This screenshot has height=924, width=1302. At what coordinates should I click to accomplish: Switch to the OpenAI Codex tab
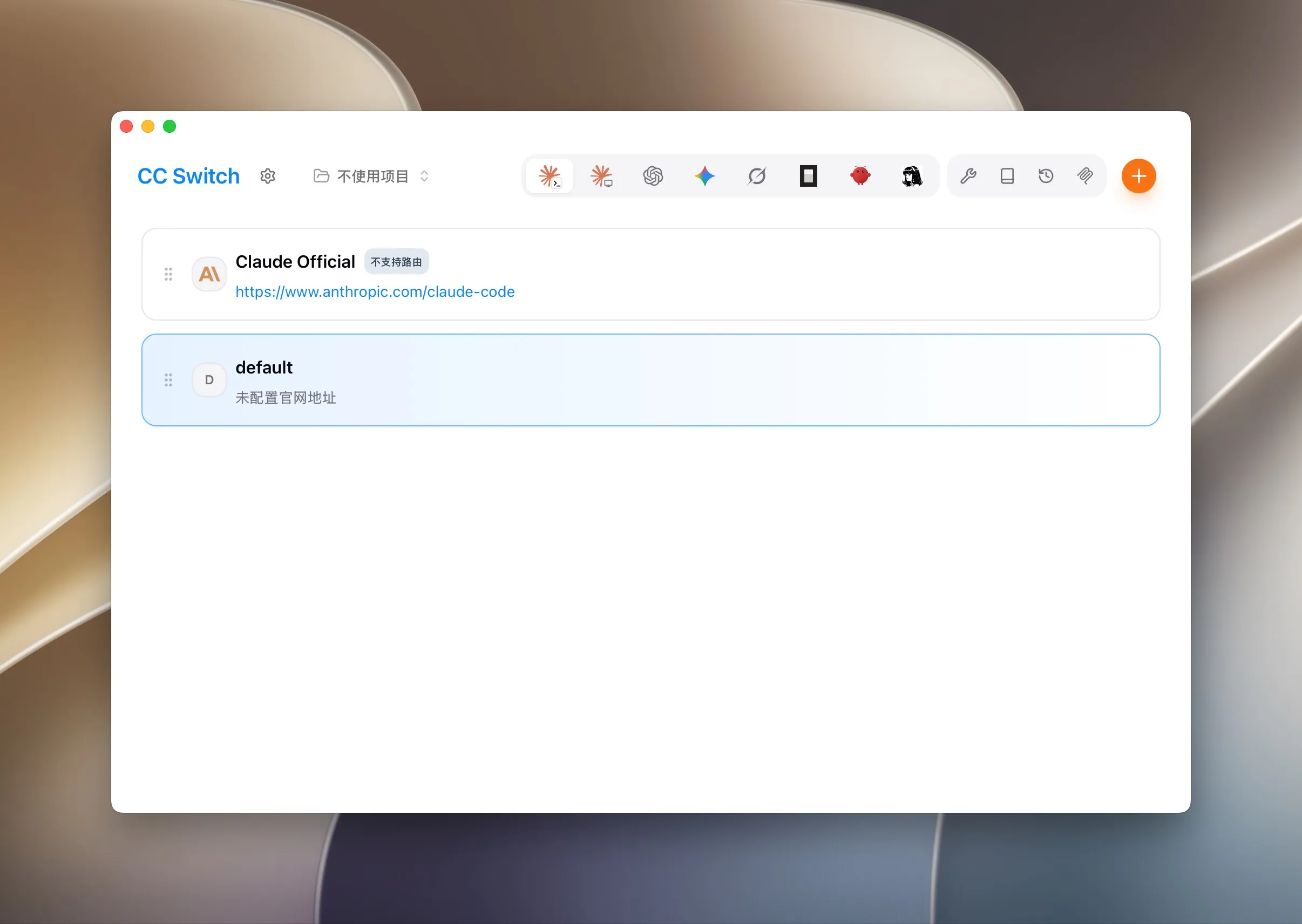pos(653,176)
